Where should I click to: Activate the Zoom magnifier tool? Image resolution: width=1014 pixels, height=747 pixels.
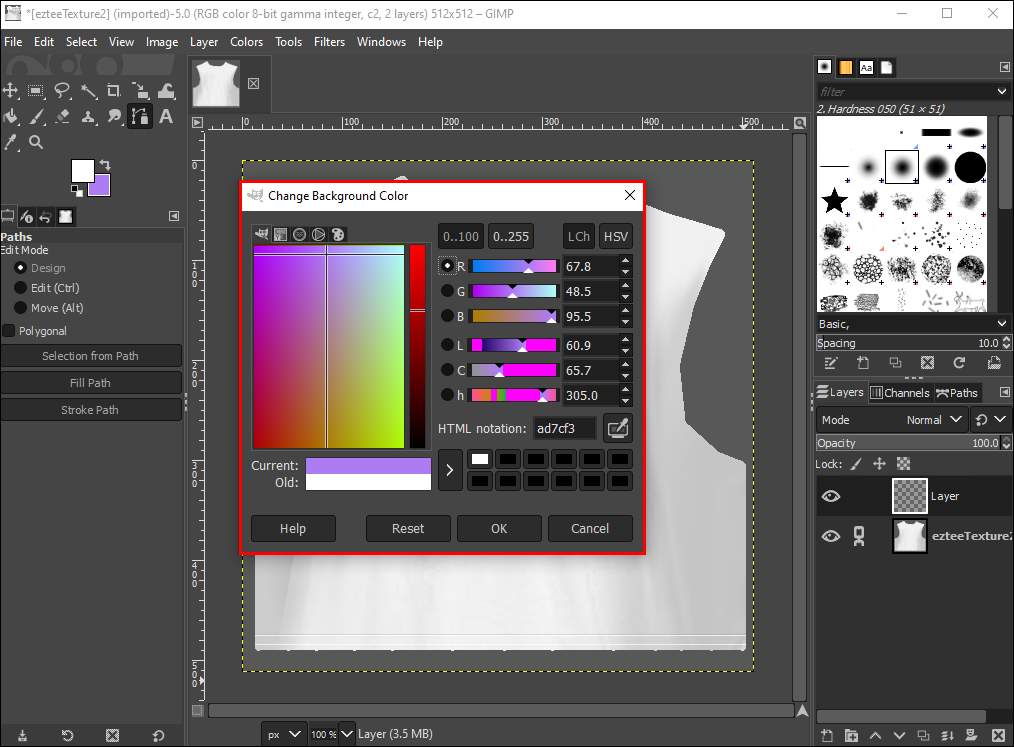click(36, 143)
